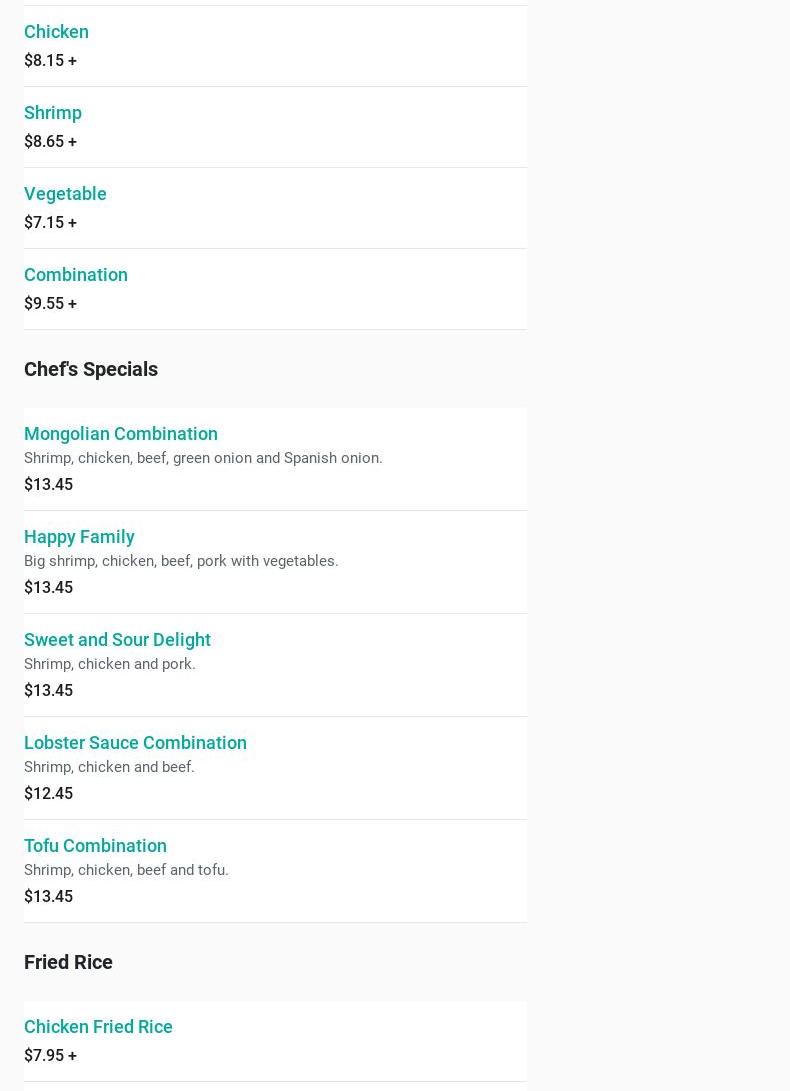Screen dimensions: 790x1091
Task: Open the Chicken item priced $8.15
Action: [56, 32]
